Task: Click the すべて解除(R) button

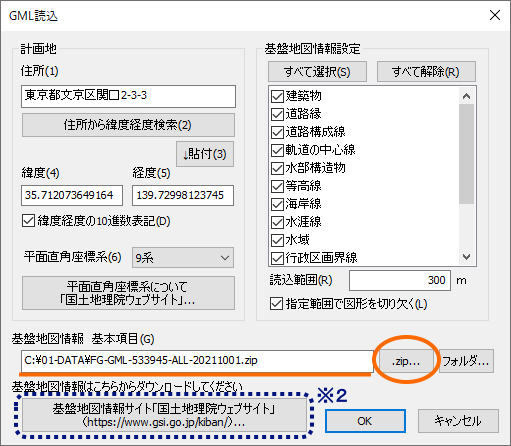Action: click(x=426, y=71)
